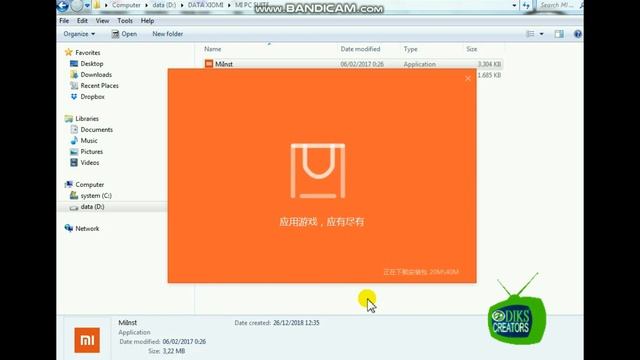Click the Open toolbar button
The width and height of the screenshot is (640, 360).
tap(124, 34)
